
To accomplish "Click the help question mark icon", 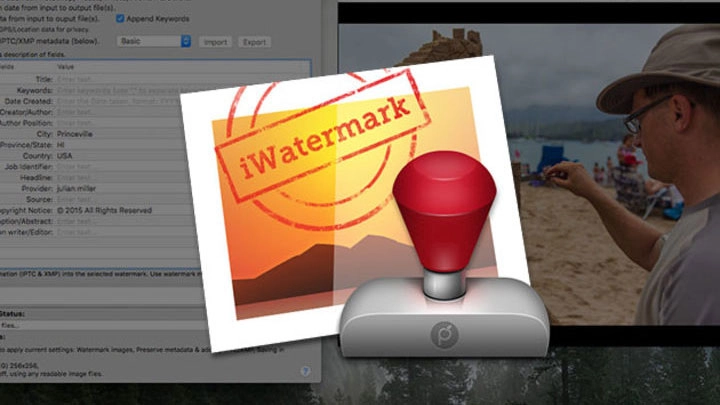I will [x=305, y=371].
